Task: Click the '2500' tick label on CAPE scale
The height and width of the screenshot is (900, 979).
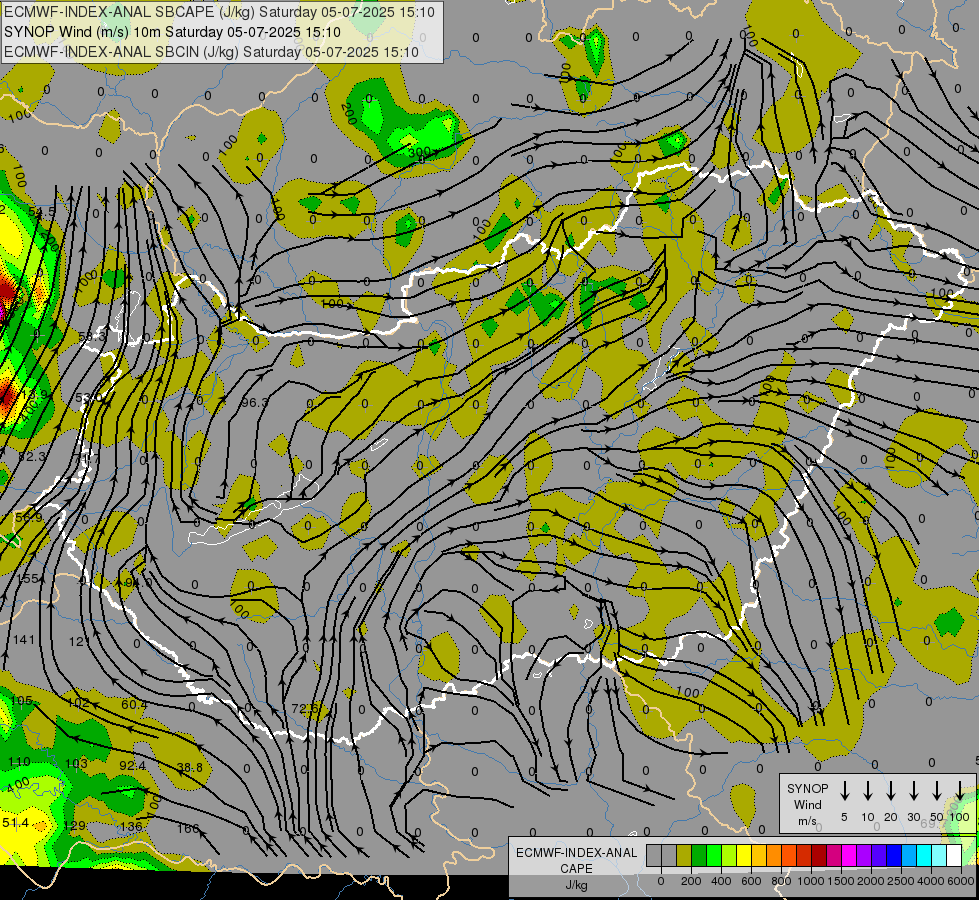Action: coord(901,881)
